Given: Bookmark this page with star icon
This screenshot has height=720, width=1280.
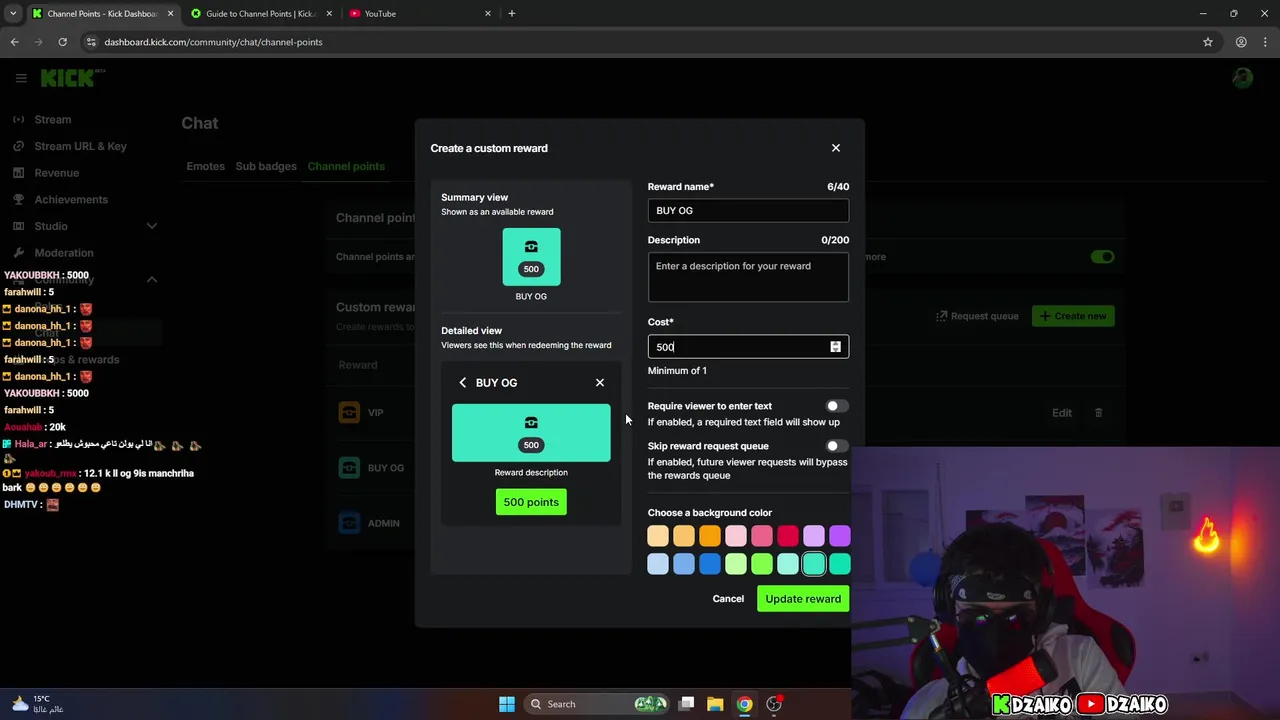Looking at the screenshot, I should coord(1208,42).
